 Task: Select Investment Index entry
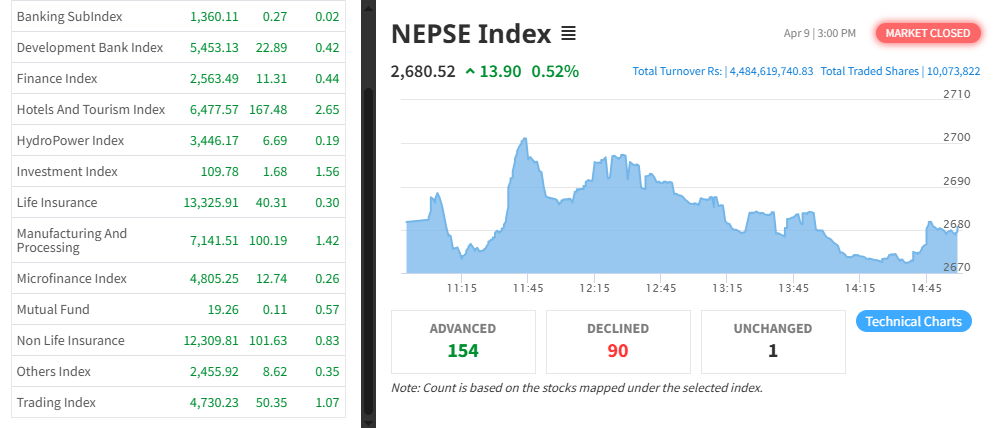[x=67, y=171]
